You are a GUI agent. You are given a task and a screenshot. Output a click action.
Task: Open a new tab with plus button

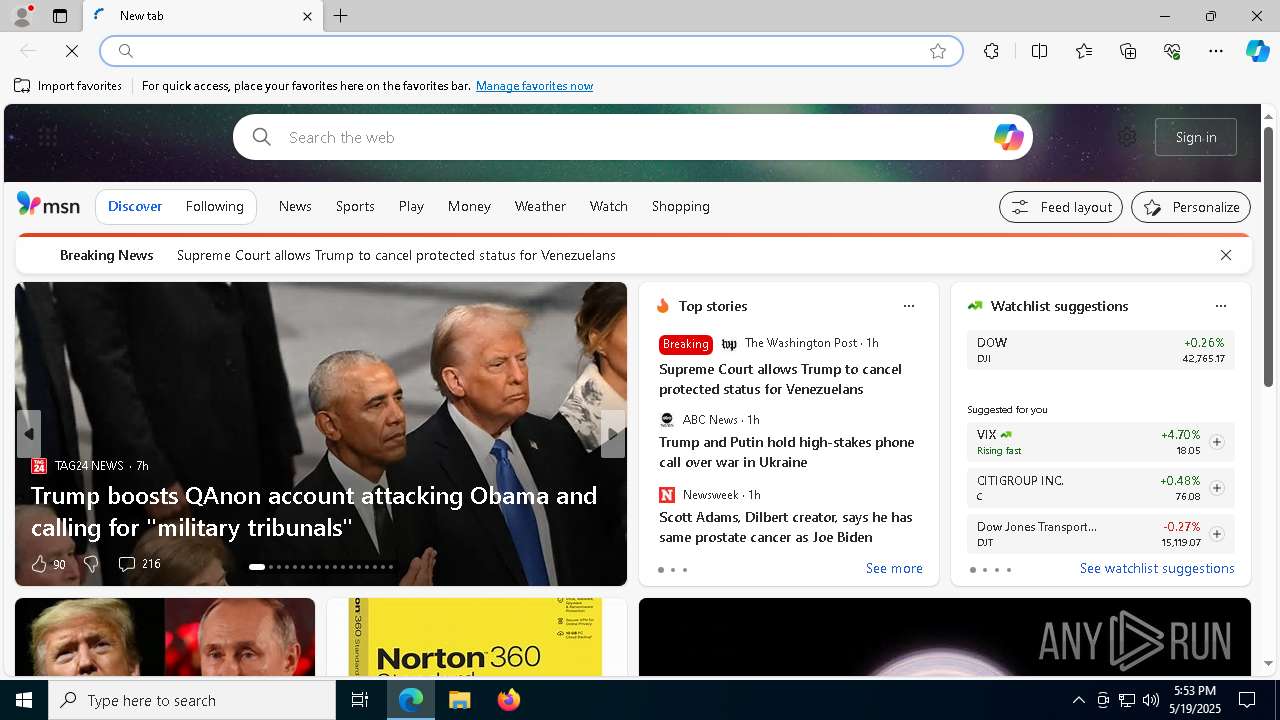[341, 16]
